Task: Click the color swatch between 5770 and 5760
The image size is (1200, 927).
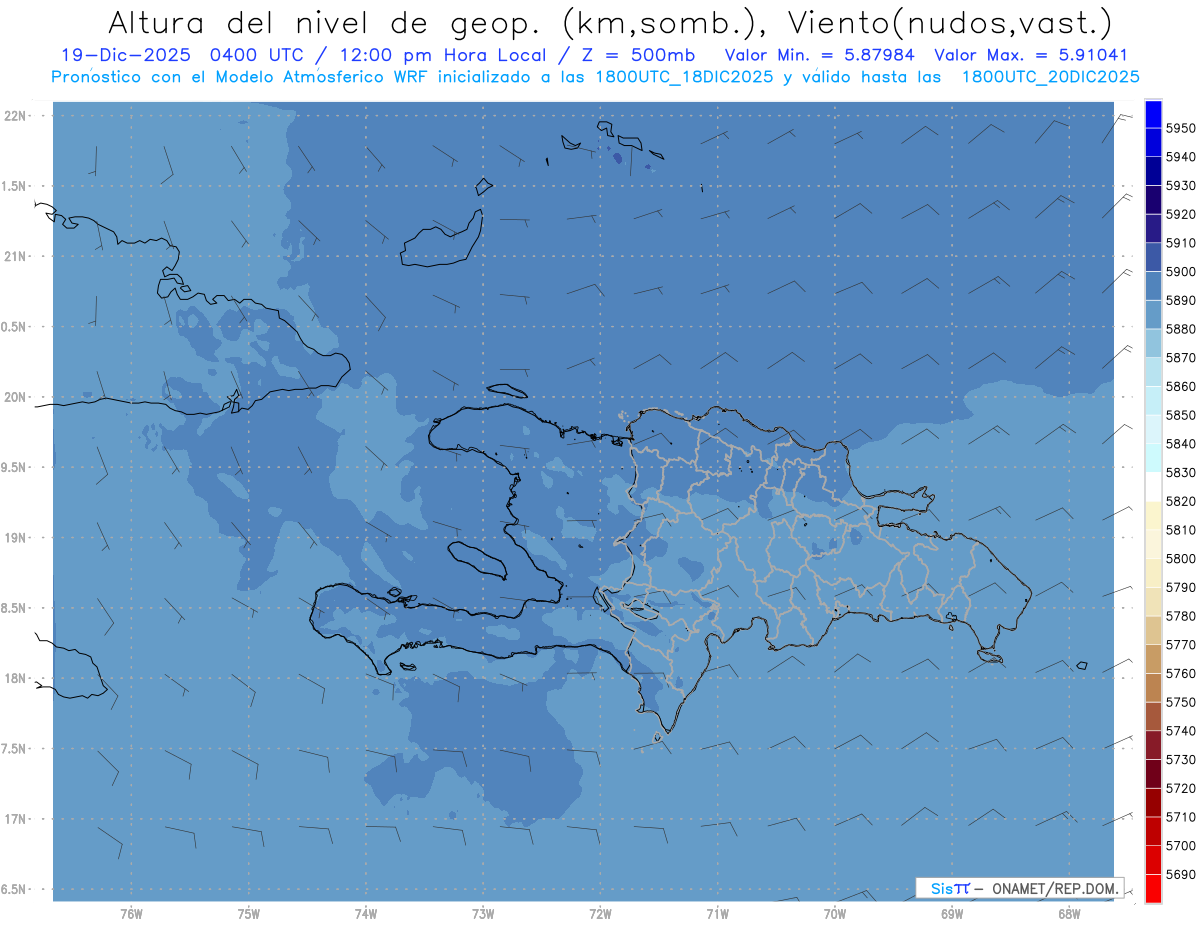Action: pyautogui.click(x=1153, y=659)
